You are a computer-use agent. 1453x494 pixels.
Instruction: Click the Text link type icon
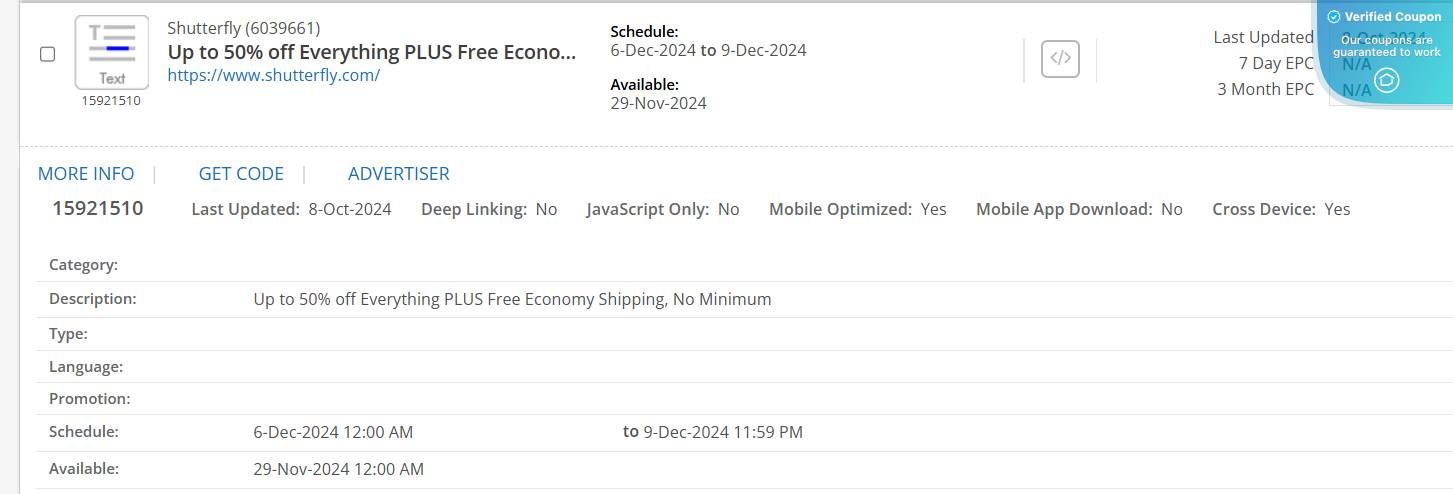coord(112,52)
